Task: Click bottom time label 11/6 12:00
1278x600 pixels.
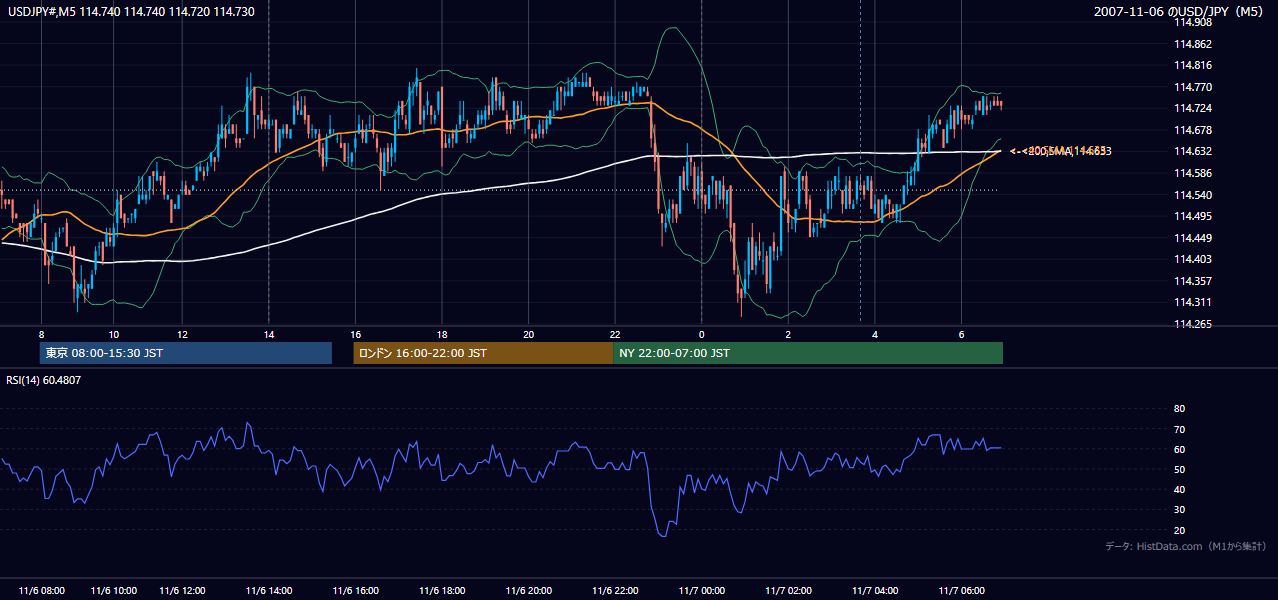Action: [x=182, y=590]
